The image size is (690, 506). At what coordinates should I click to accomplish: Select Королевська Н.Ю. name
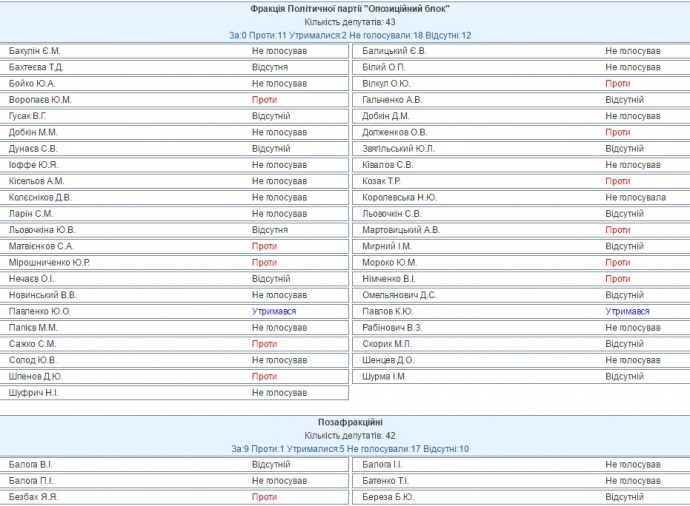(399, 197)
